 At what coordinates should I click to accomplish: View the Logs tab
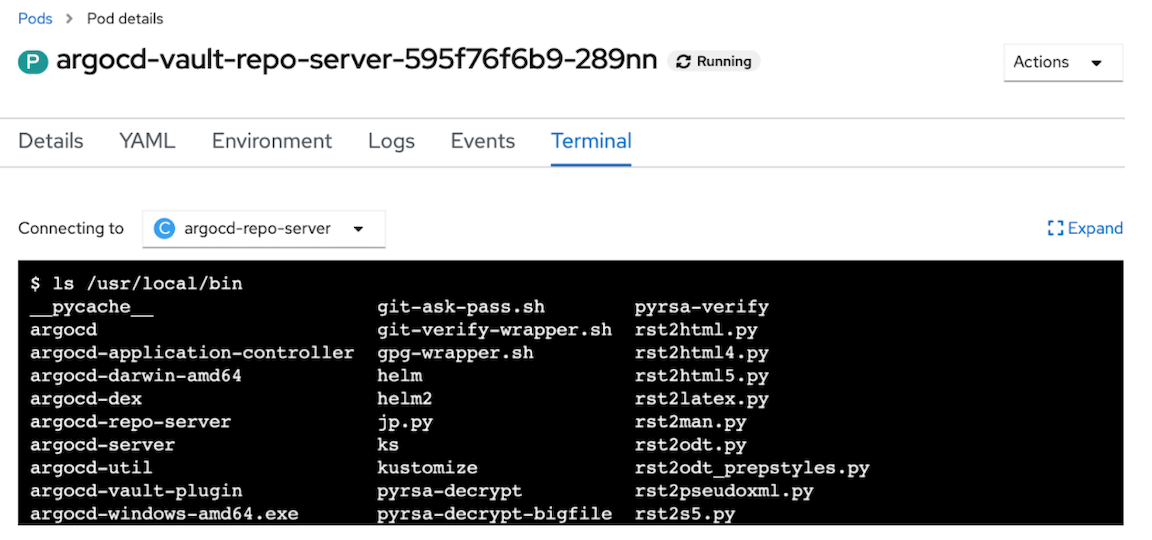(391, 141)
